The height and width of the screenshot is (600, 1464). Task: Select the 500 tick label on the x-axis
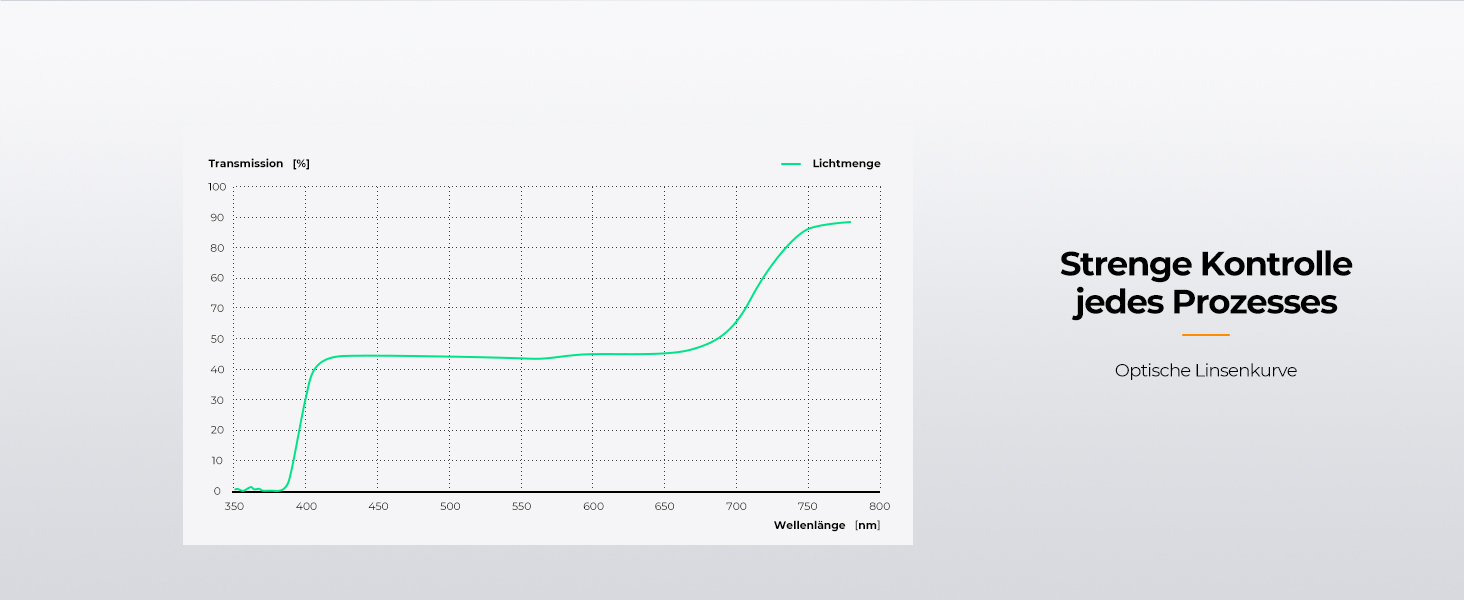point(450,507)
